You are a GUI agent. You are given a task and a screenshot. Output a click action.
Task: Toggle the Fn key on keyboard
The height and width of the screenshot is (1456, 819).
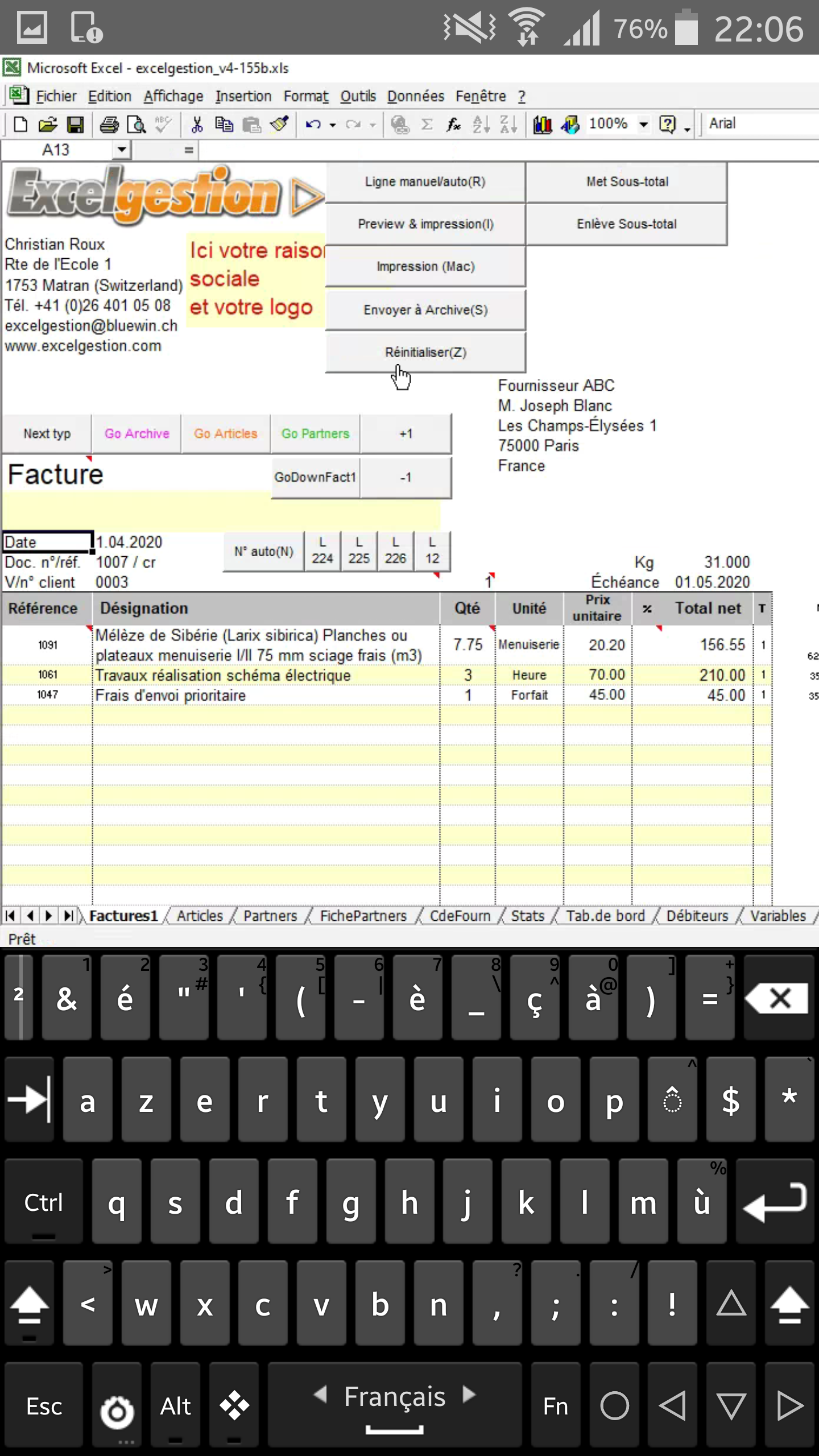pyautogui.click(x=555, y=1406)
